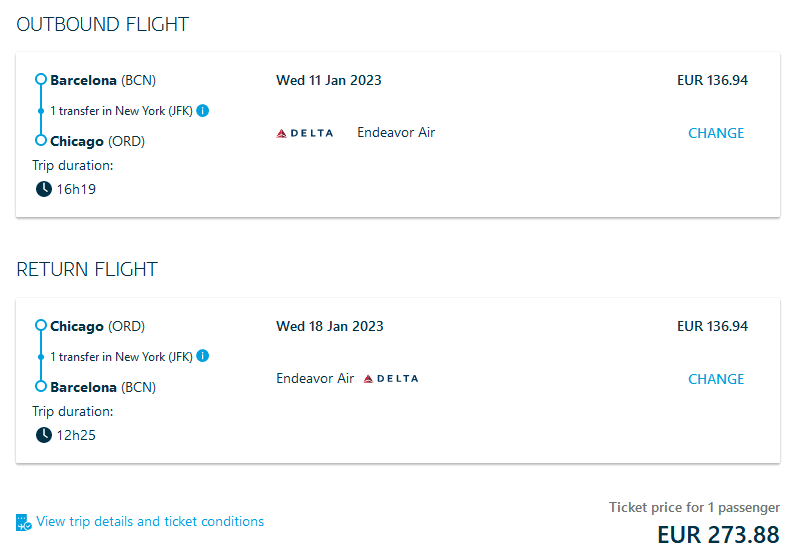Change the outbound flight
Screen dimensions: 795x559
point(716,133)
